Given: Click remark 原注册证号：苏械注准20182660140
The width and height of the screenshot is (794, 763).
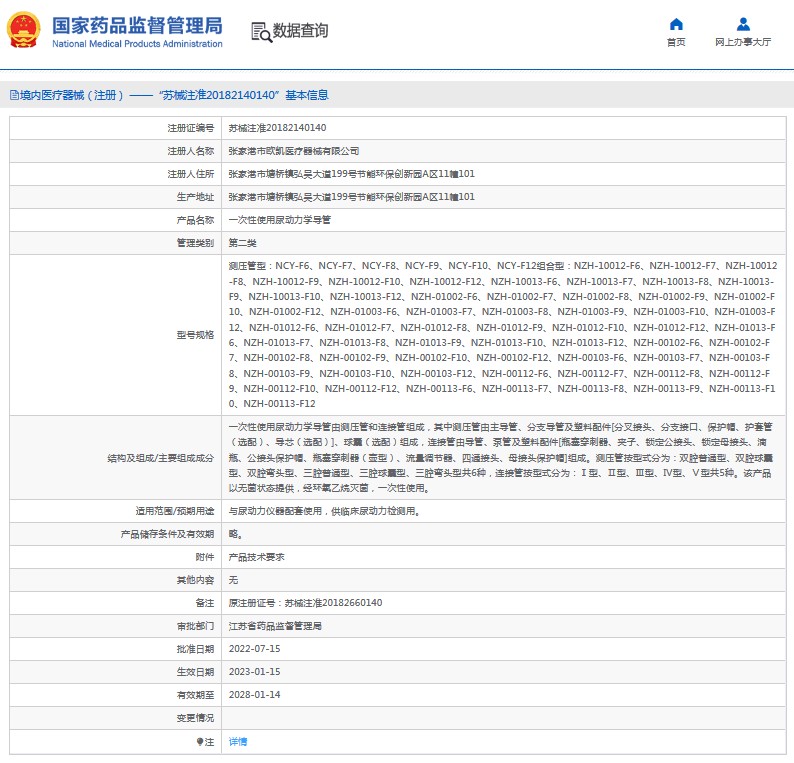Looking at the screenshot, I should click(305, 603).
